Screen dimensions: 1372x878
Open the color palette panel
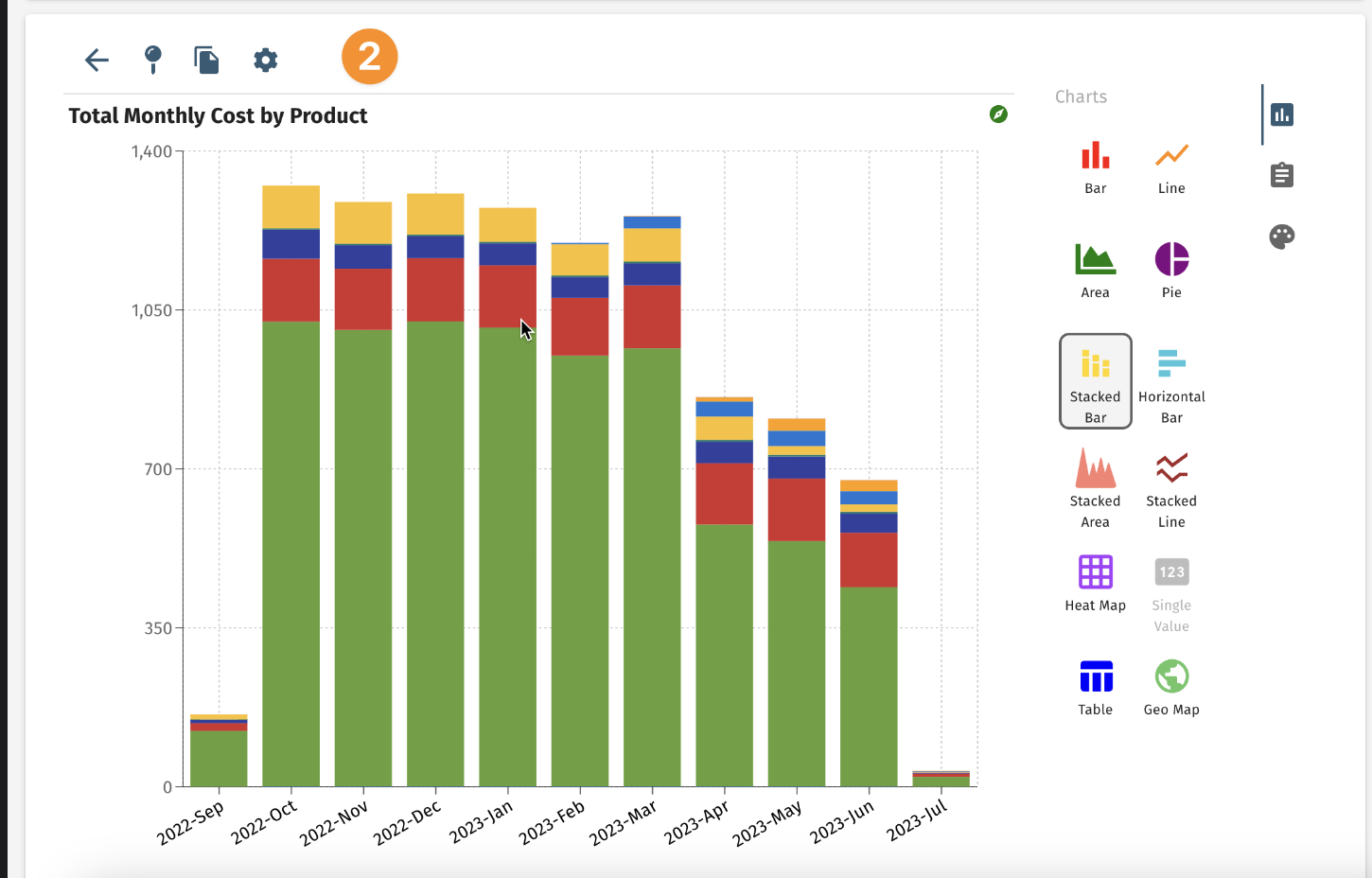tap(1282, 237)
